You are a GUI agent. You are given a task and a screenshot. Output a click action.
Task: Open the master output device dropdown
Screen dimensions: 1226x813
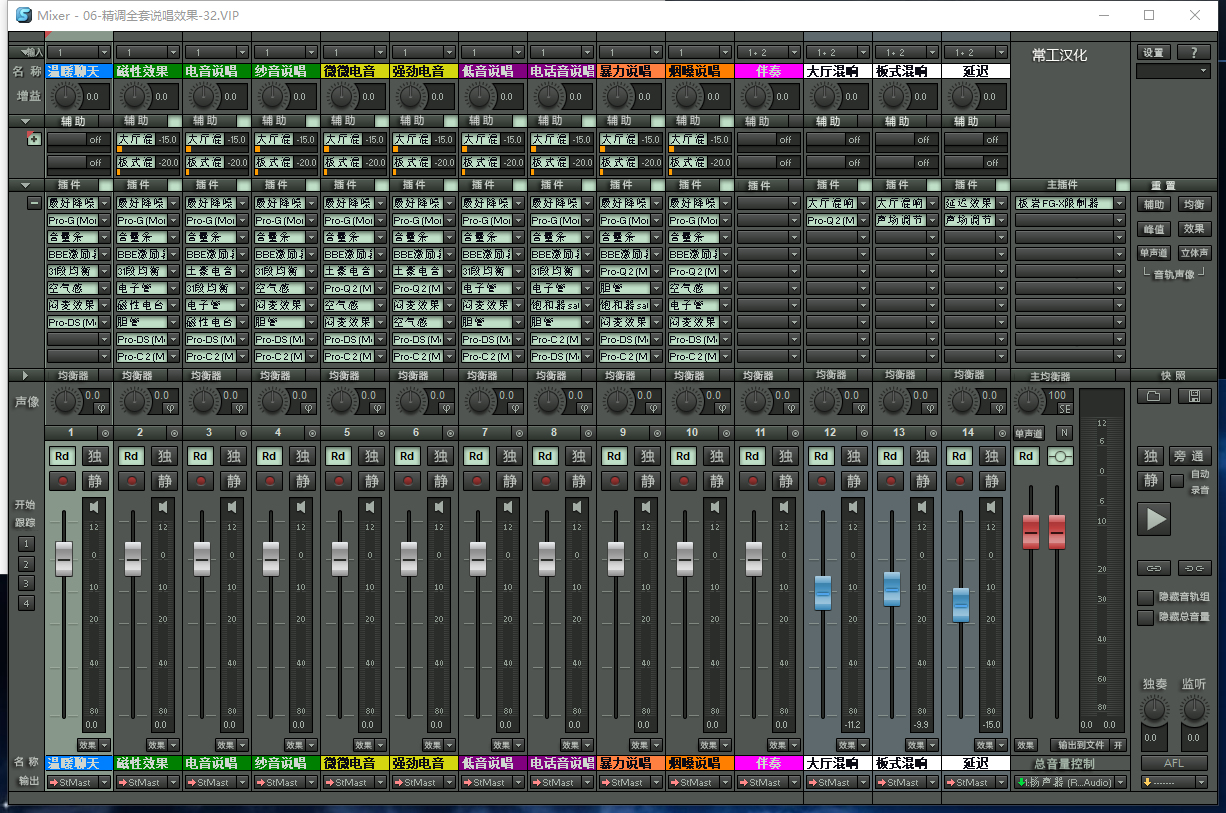coord(1070,782)
